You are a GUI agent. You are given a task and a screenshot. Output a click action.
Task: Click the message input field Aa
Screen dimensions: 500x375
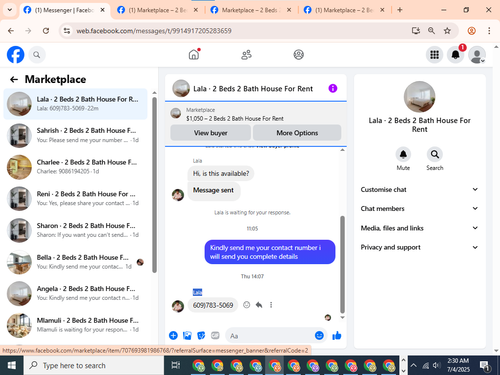[270, 336]
